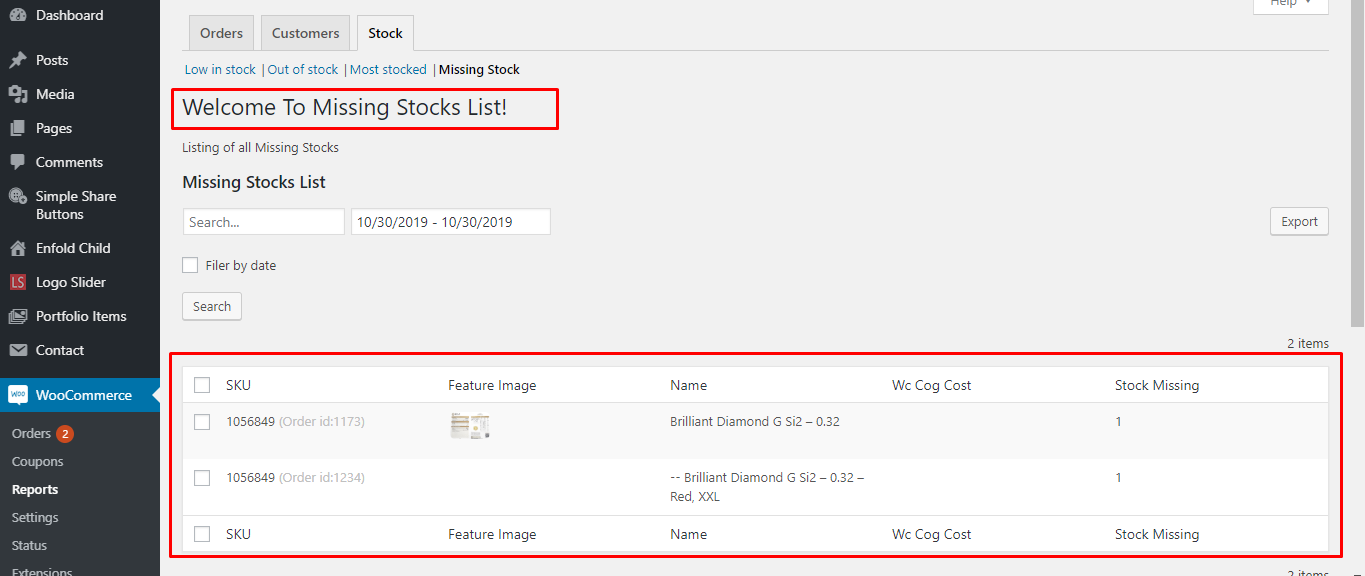Click the Dashboard gauge icon
This screenshot has height=576, width=1365.
[x=17, y=15]
